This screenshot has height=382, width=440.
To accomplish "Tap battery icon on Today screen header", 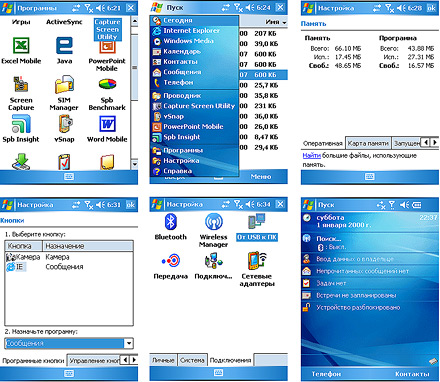I will pos(417,205).
